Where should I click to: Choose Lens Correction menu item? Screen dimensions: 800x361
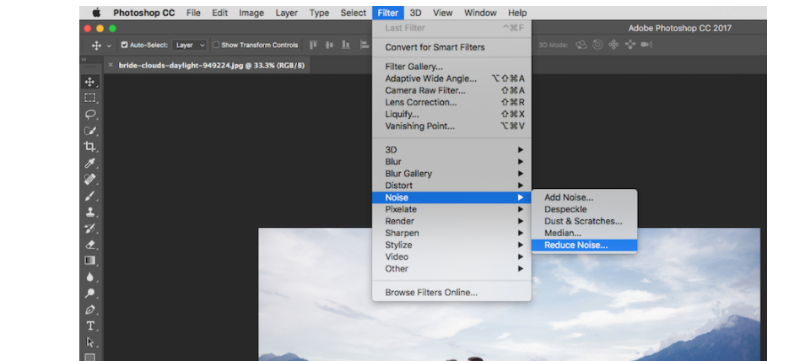click(x=452, y=102)
